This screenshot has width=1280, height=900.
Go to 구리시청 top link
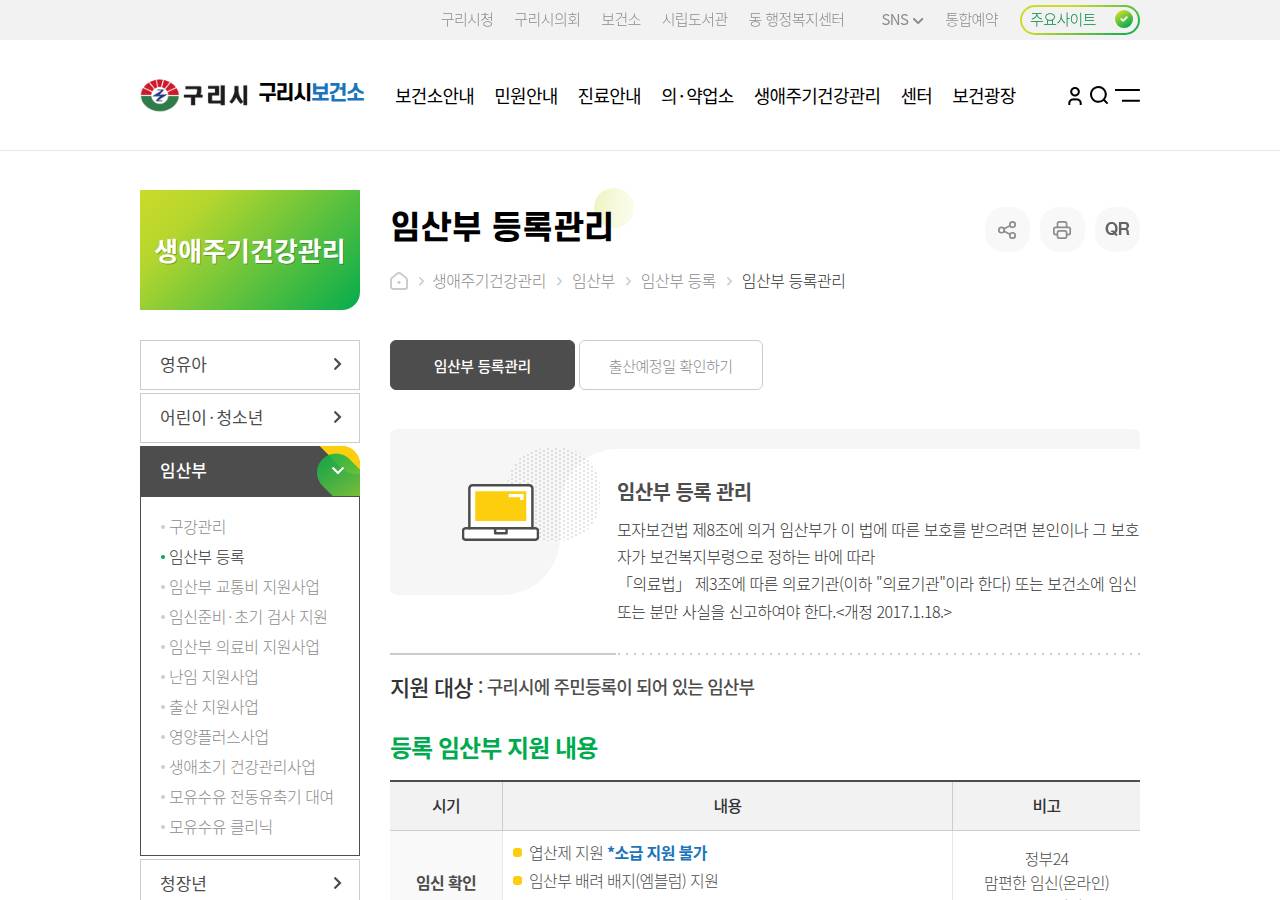point(467,19)
